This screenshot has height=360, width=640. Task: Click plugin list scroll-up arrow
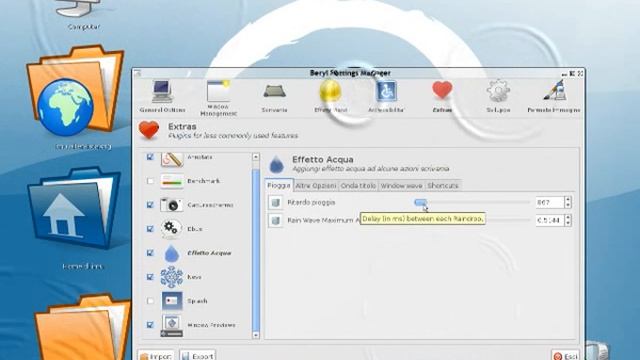pyautogui.click(x=256, y=157)
